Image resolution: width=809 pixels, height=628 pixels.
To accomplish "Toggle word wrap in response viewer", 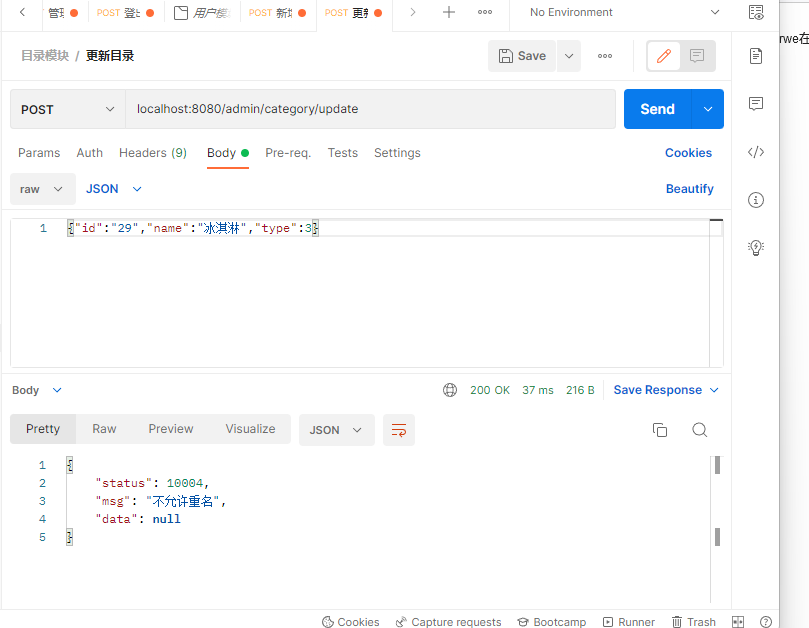I will coord(399,430).
